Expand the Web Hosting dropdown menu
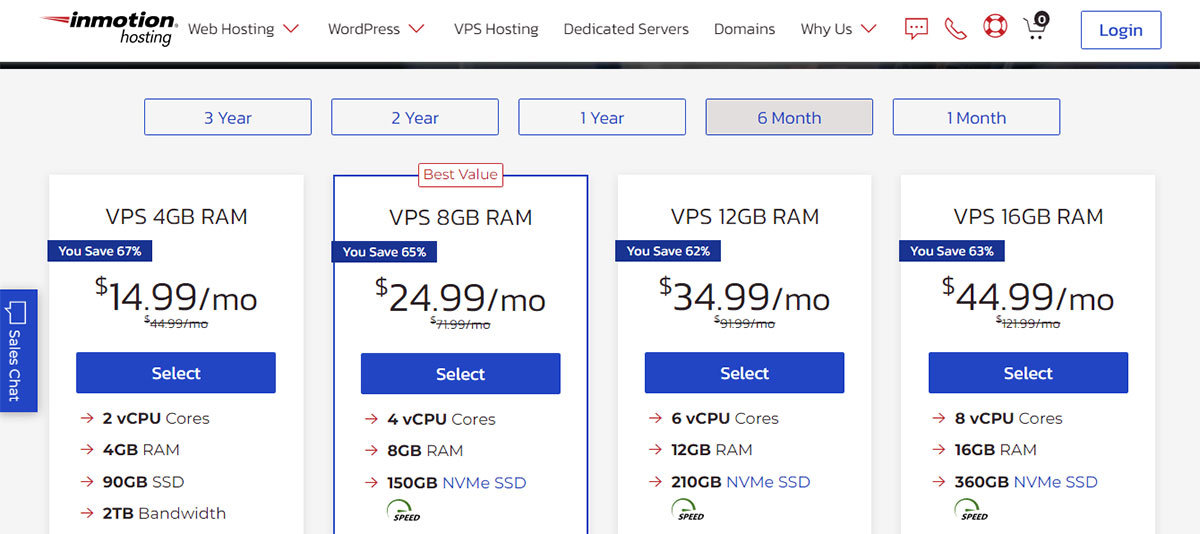The height and width of the screenshot is (534, 1200). click(x=244, y=29)
